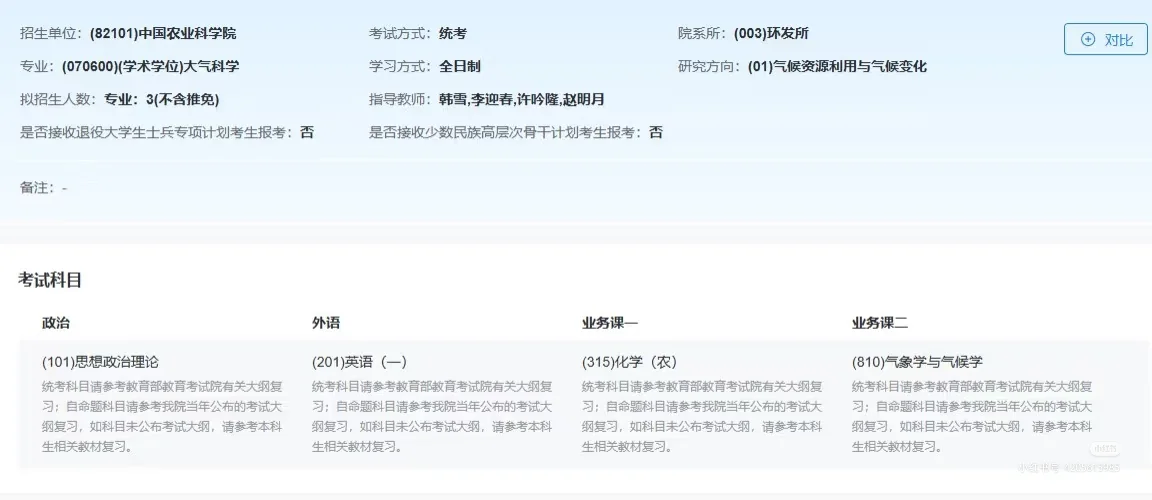Click the plus icon in 对比 button
The height and width of the screenshot is (500, 1152).
click(1089, 40)
